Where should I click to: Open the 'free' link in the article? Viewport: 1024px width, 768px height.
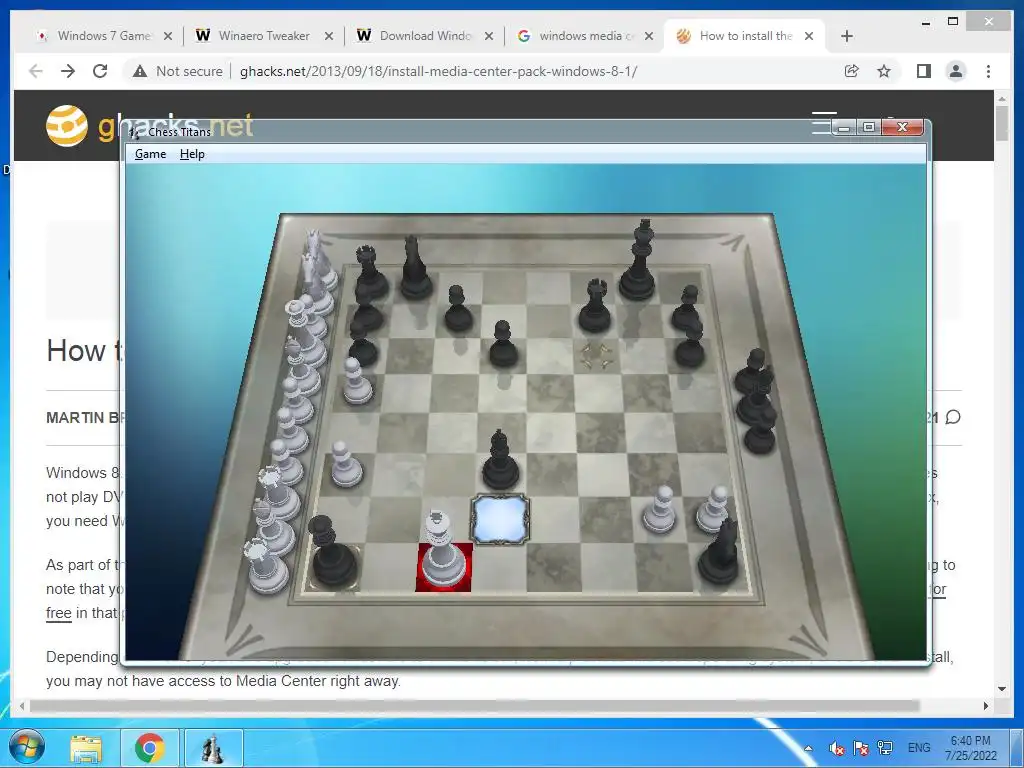[58, 613]
